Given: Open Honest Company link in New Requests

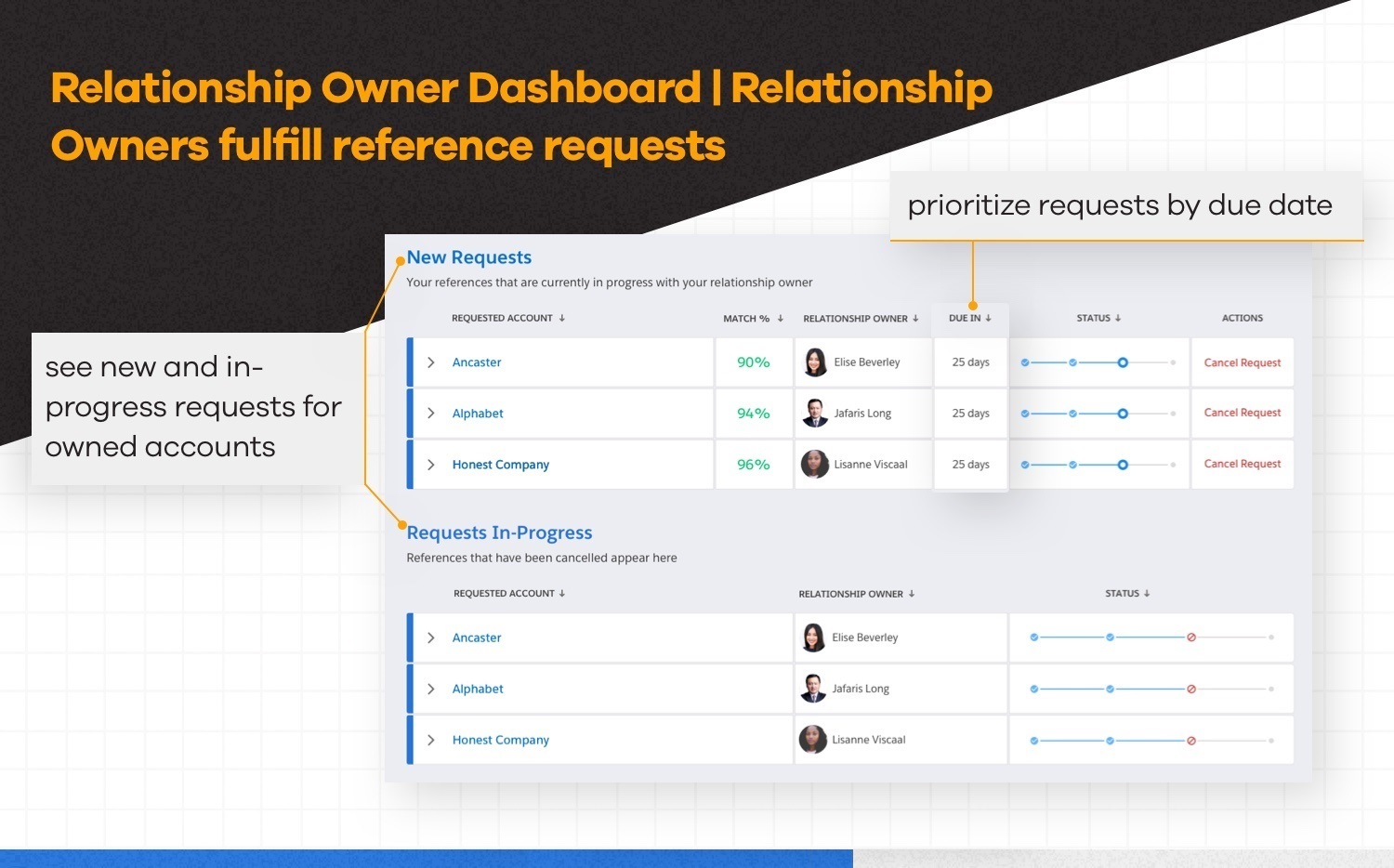Looking at the screenshot, I should point(500,465).
